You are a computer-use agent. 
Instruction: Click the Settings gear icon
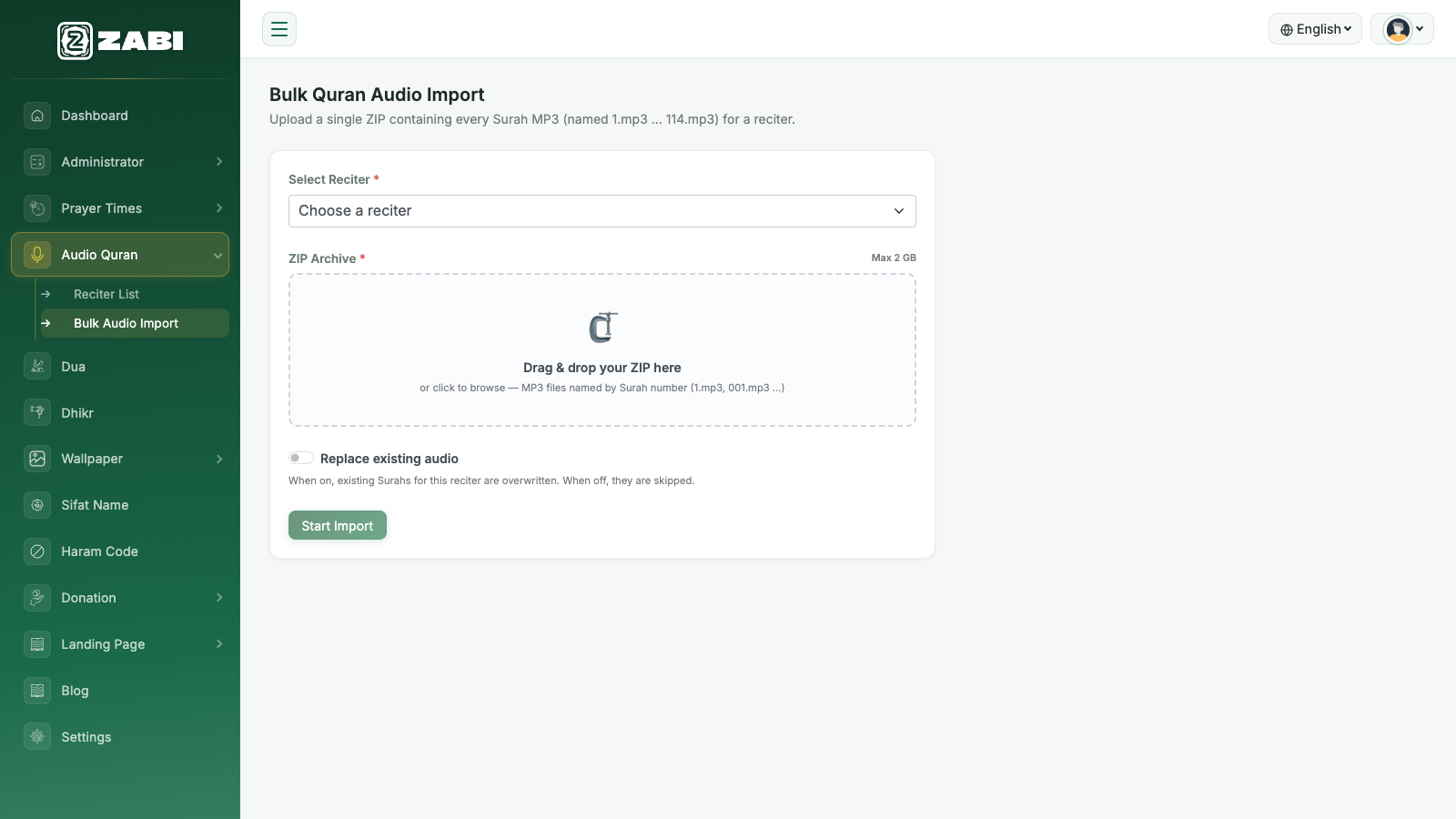coord(37,737)
